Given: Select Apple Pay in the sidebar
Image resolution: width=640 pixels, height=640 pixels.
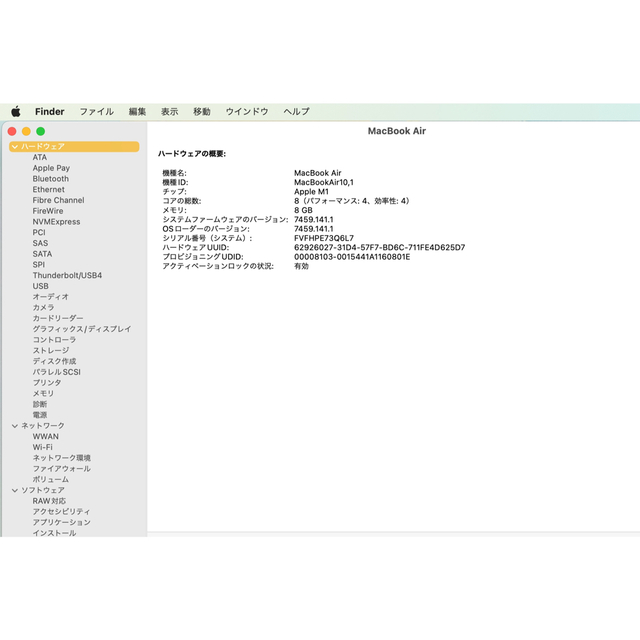Looking at the screenshot, I should coord(51,168).
